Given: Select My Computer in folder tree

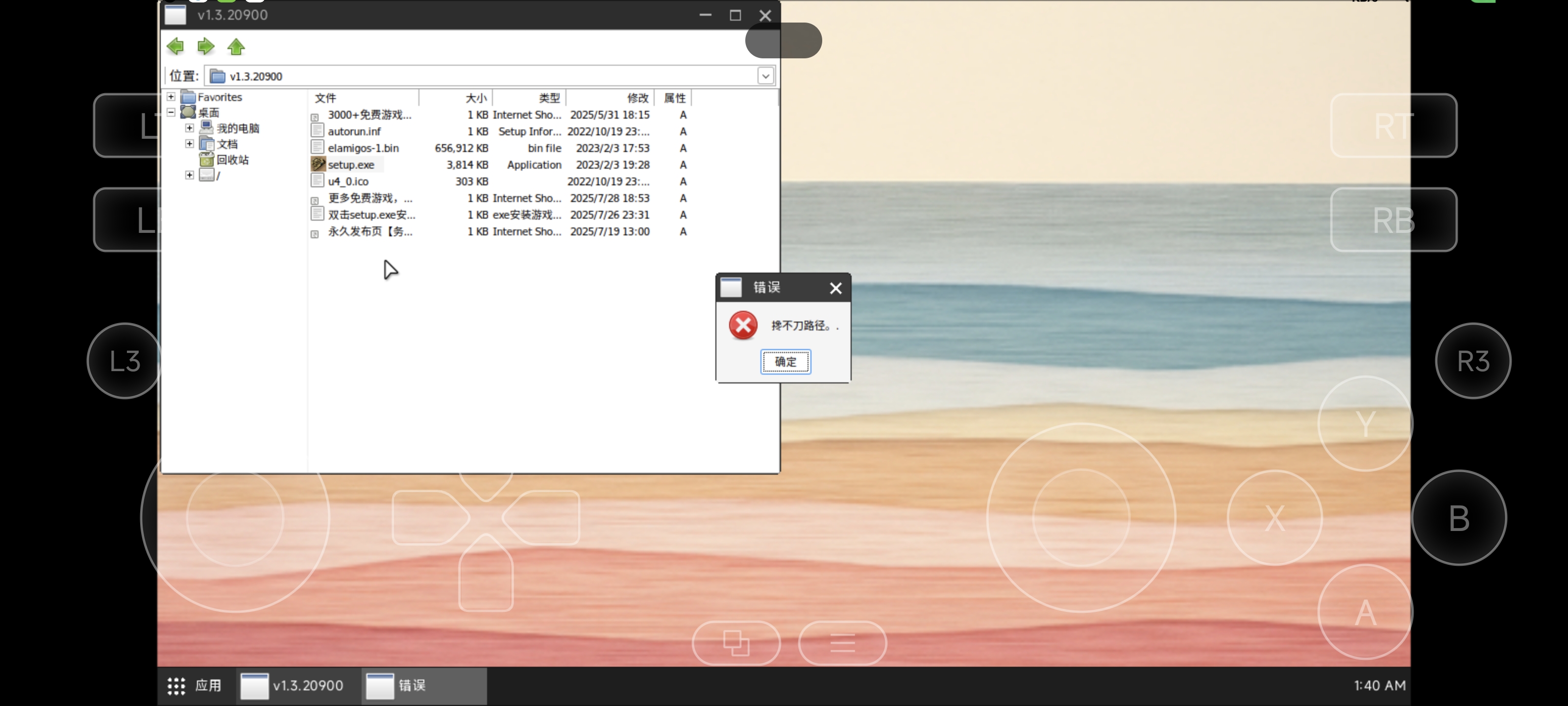Looking at the screenshot, I should (237, 128).
